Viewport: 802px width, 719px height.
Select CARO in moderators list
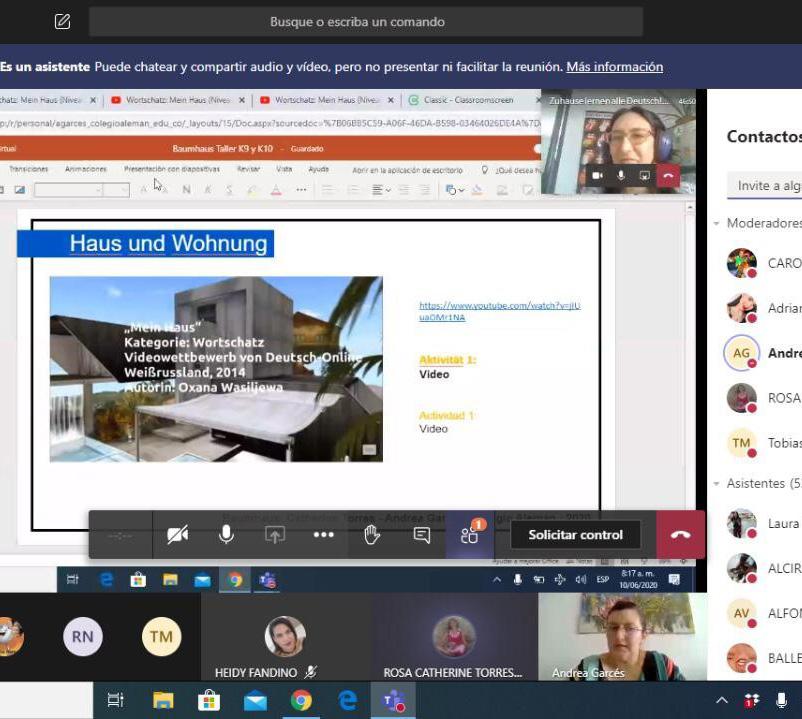[763, 263]
